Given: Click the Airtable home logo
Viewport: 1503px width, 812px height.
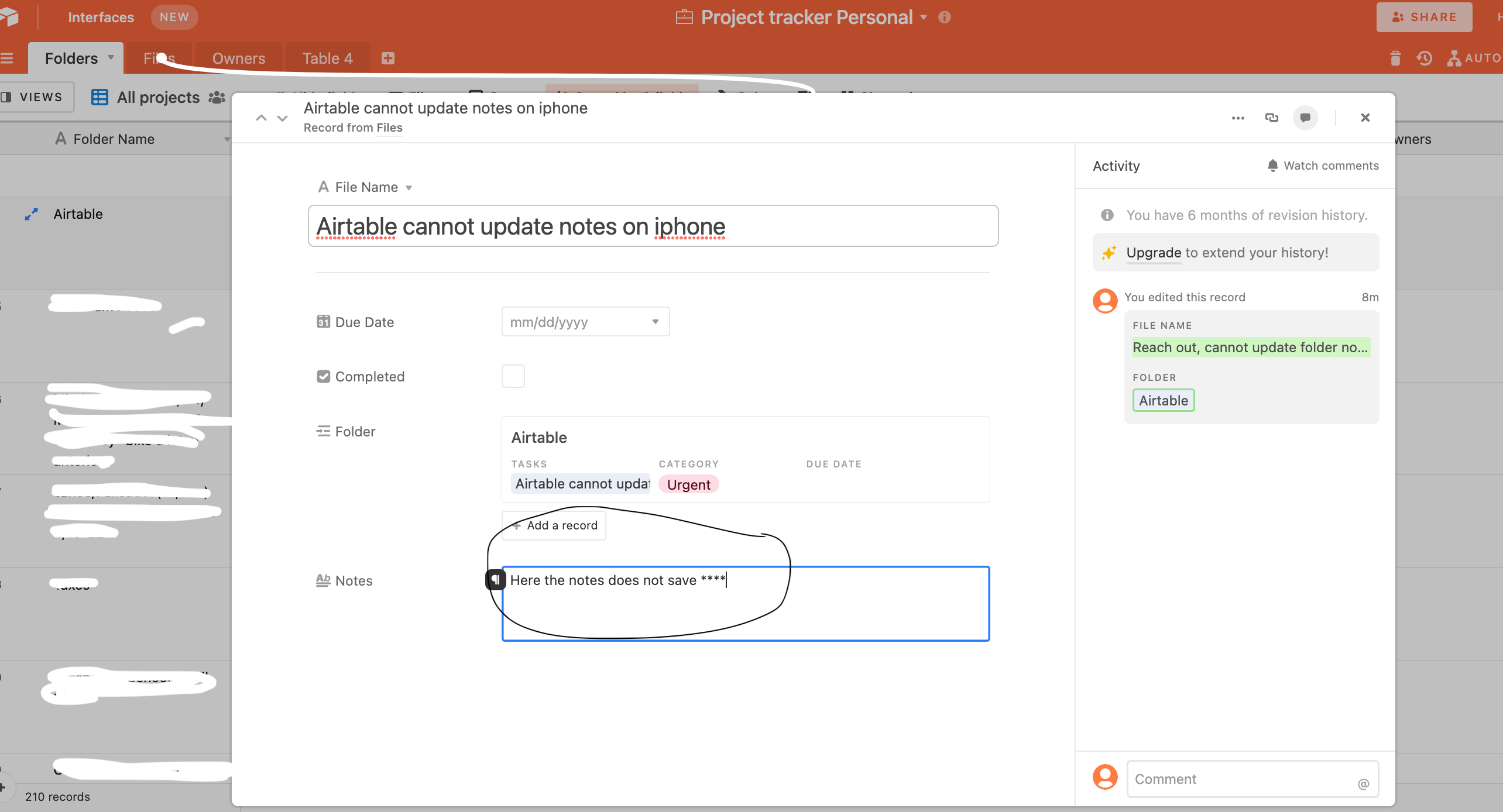Looking at the screenshot, I should click(9, 17).
